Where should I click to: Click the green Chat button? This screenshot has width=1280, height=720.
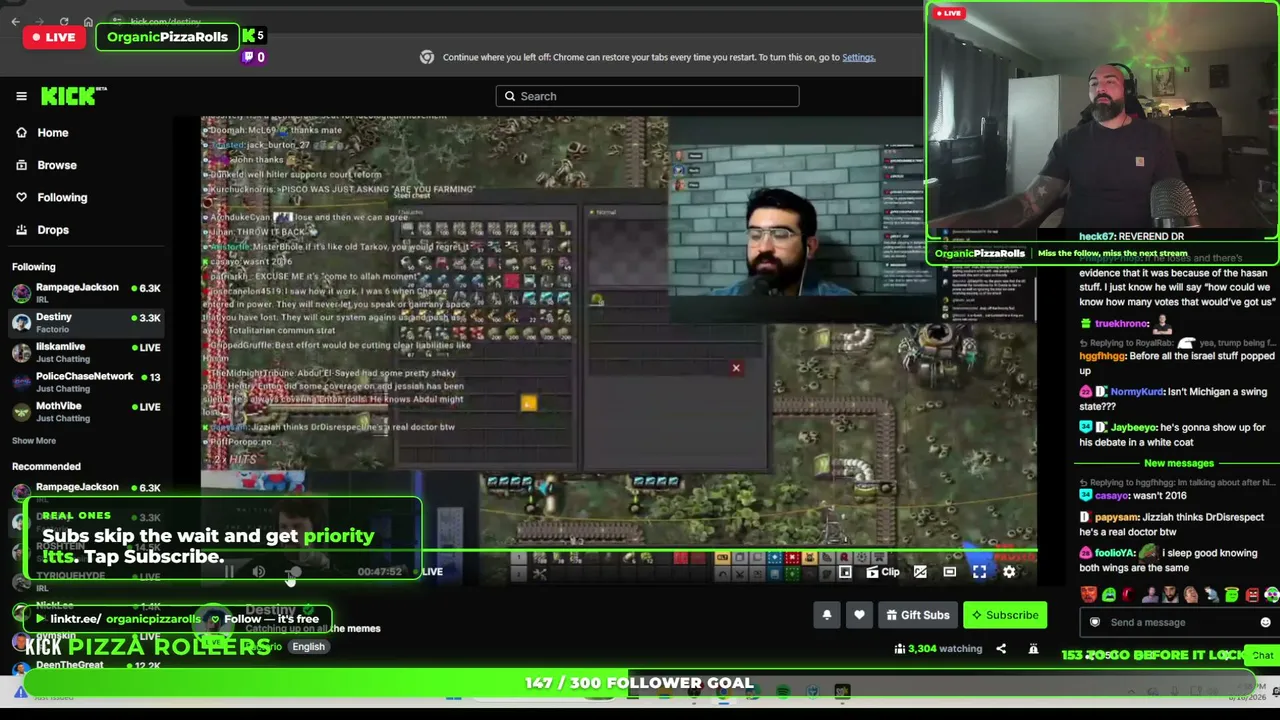pos(1263,656)
